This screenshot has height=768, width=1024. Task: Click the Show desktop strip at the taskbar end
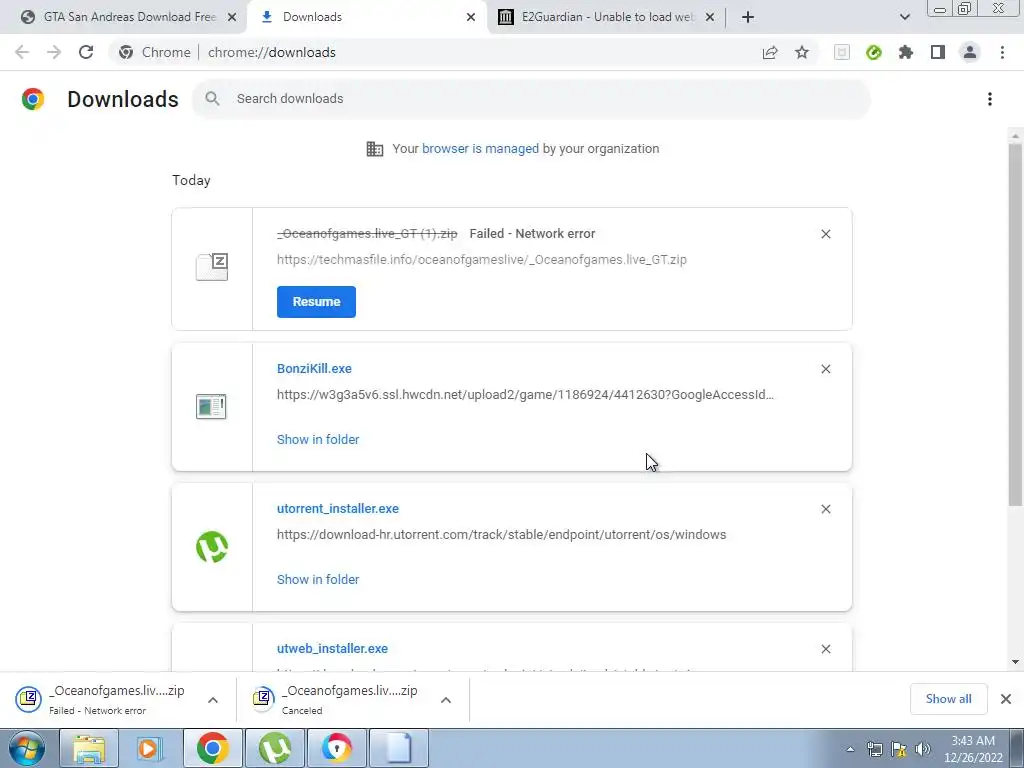coord(1017,748)
